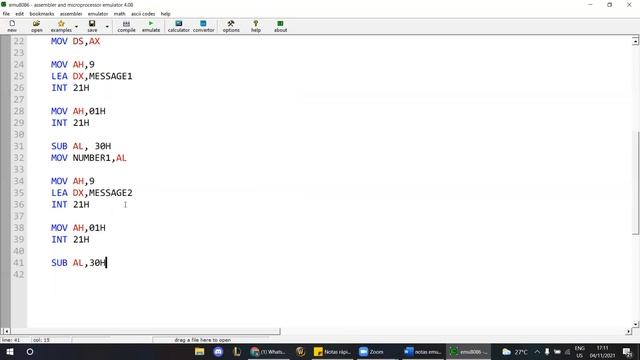Open the help menu in menu bar
The width and height of the screenshot is (640, 360).
coord(165,14)
